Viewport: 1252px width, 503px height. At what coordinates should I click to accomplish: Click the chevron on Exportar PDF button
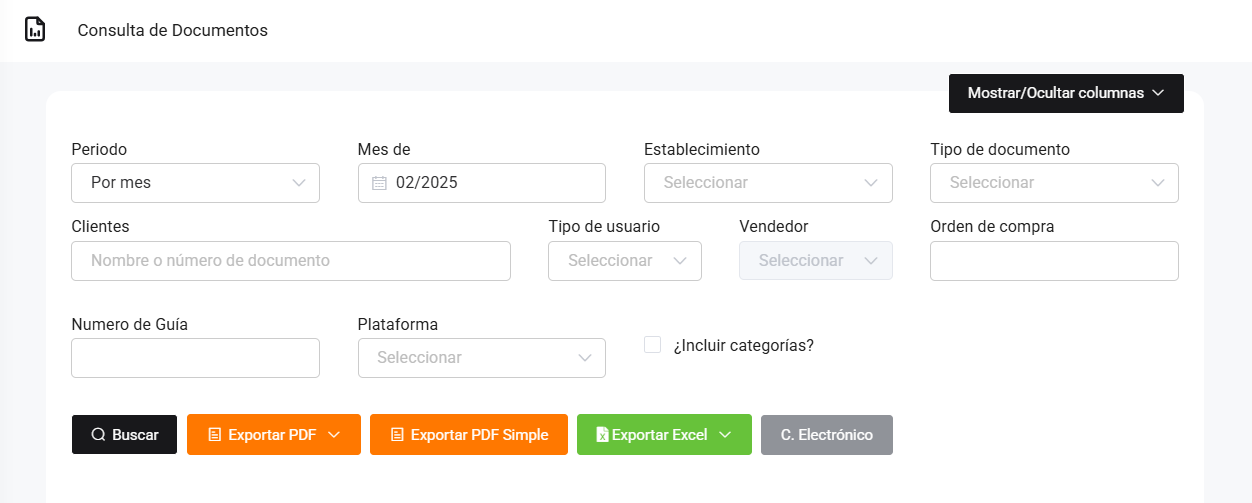tap(335, 435)
